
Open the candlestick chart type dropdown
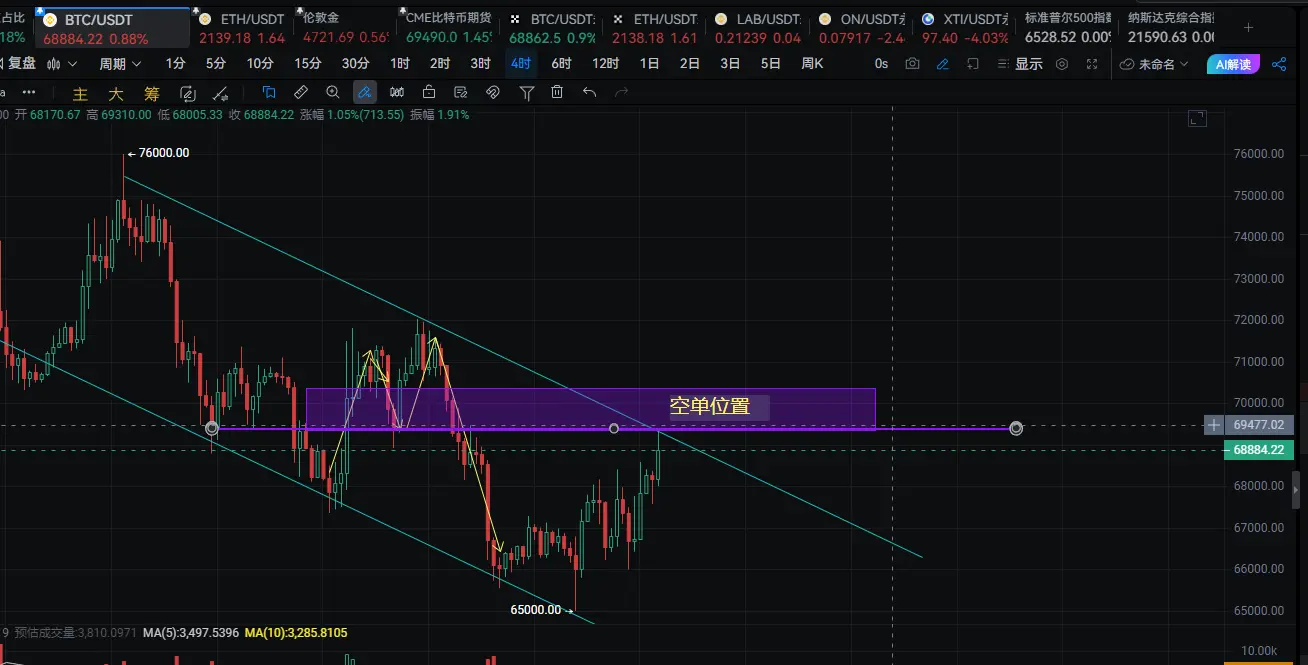(x=62, y=64)
